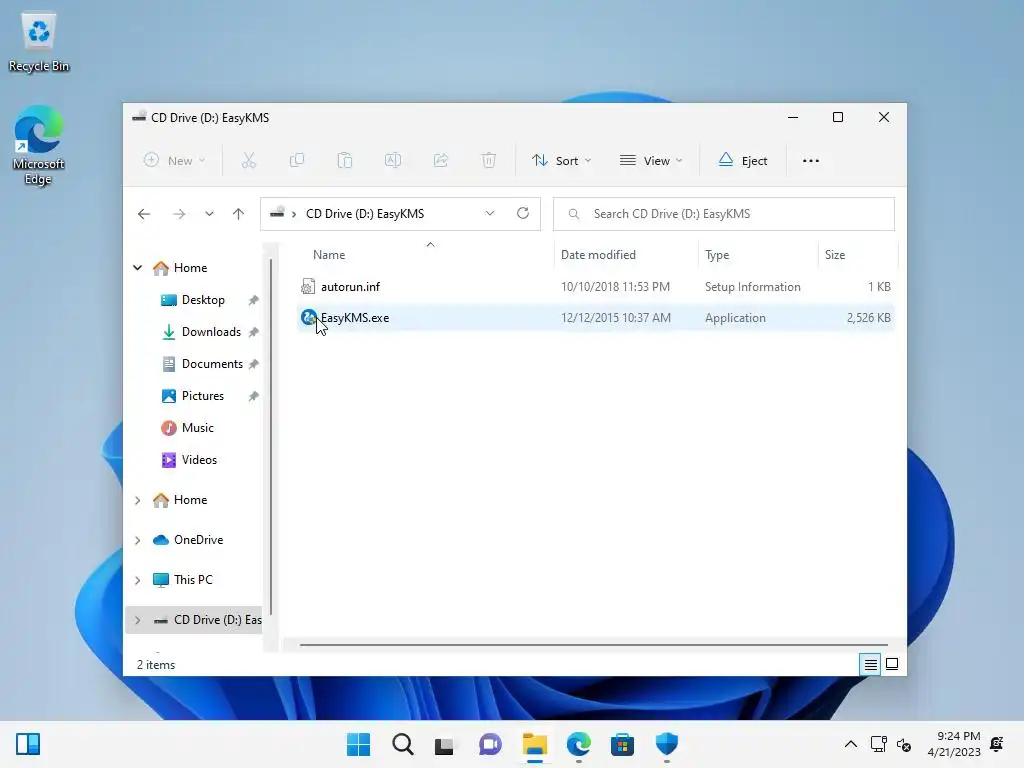Expand the CD Drive (D:) tree node

pos(138,620)
